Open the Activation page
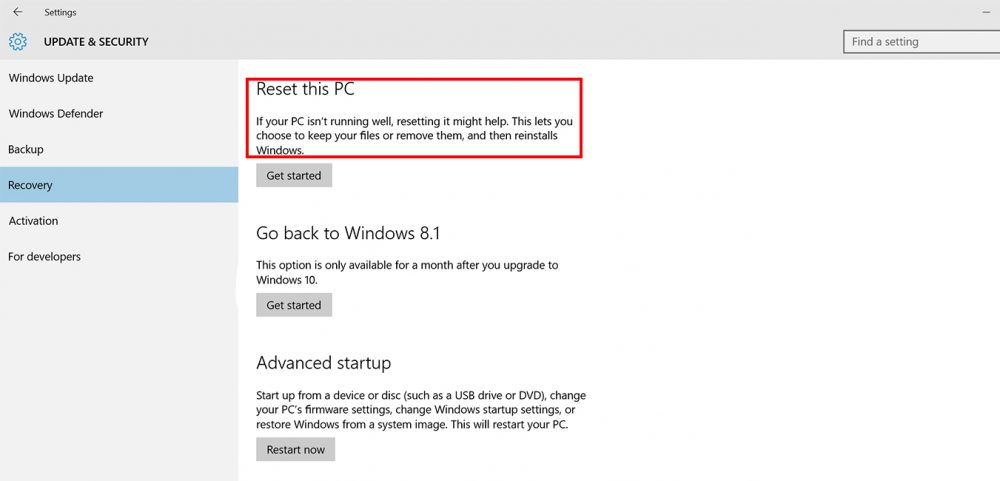This screenshot has width=1000, height=481. [x=33, y=221]
